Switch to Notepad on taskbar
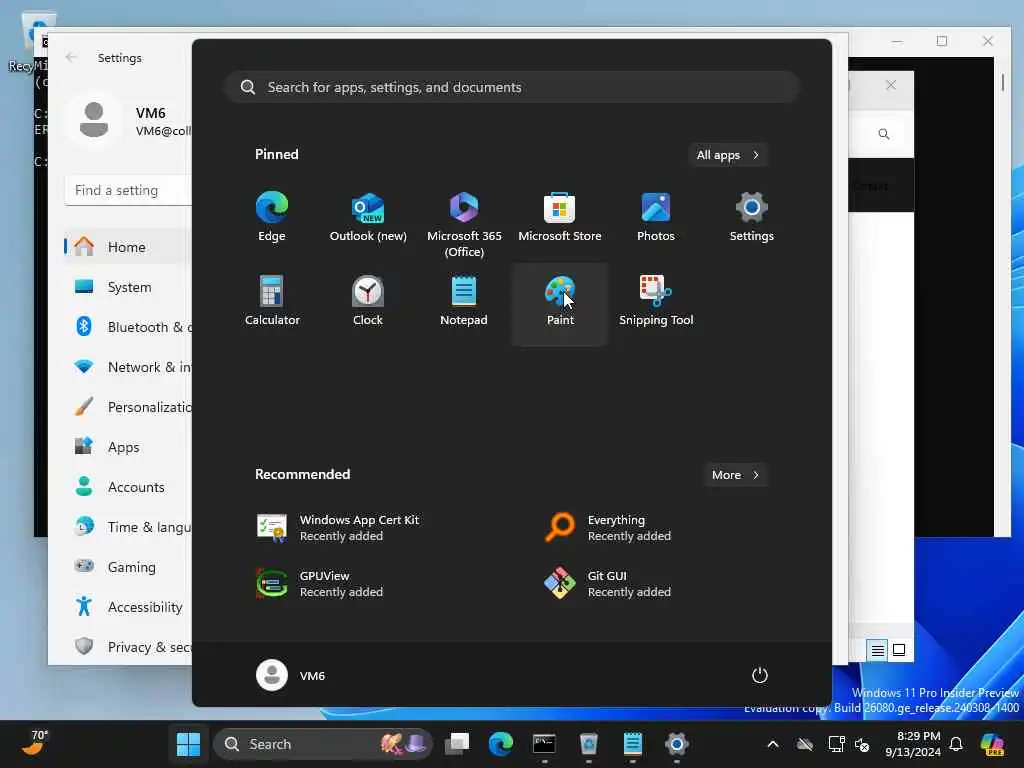 pyautogui.click(x=633, y=744)
